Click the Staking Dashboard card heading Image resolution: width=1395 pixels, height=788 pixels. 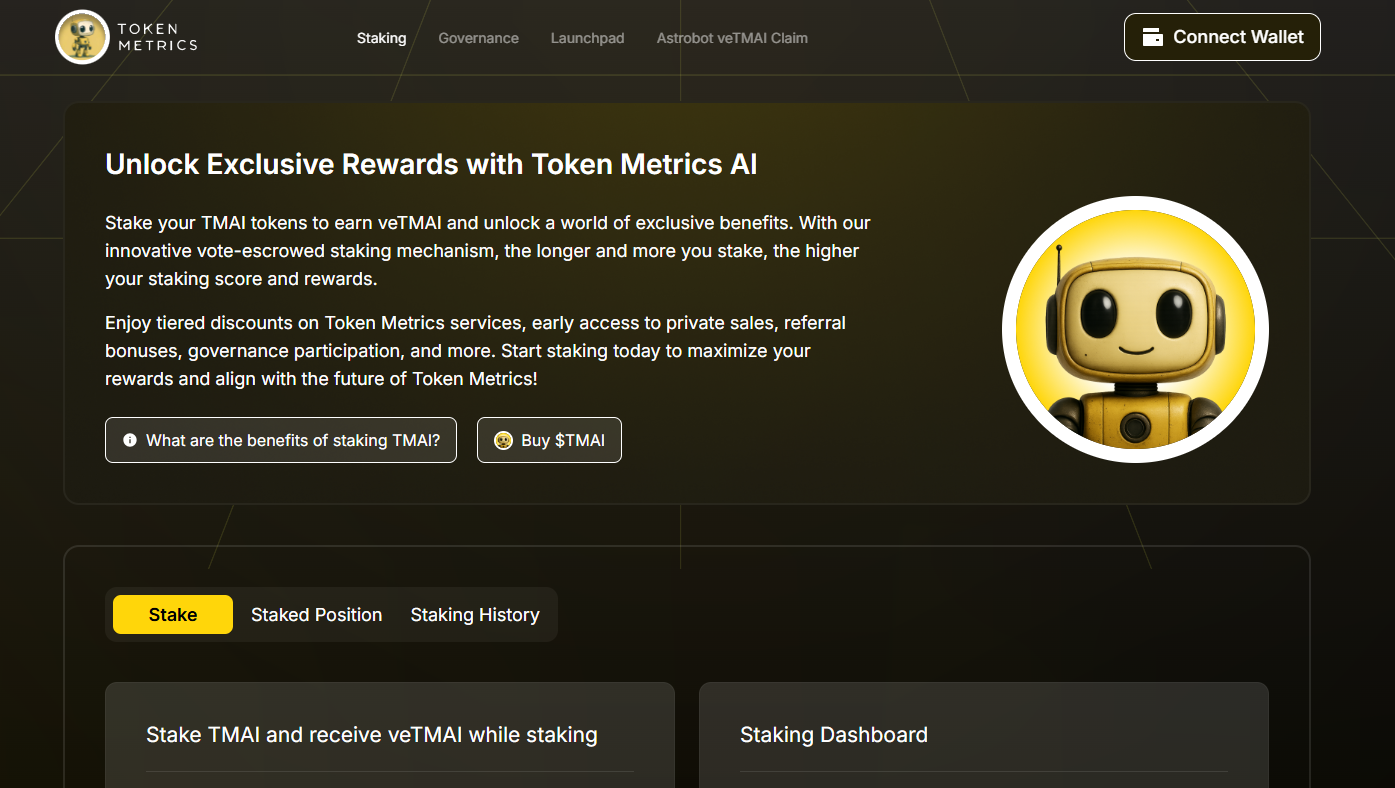click(833, 734)
